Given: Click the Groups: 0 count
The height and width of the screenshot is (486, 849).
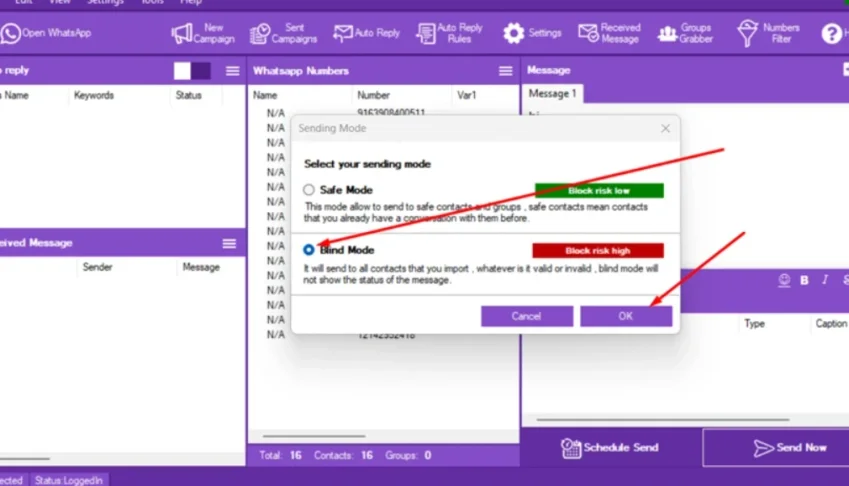Looking at the screenshot, I should click(x=408, y=456).
